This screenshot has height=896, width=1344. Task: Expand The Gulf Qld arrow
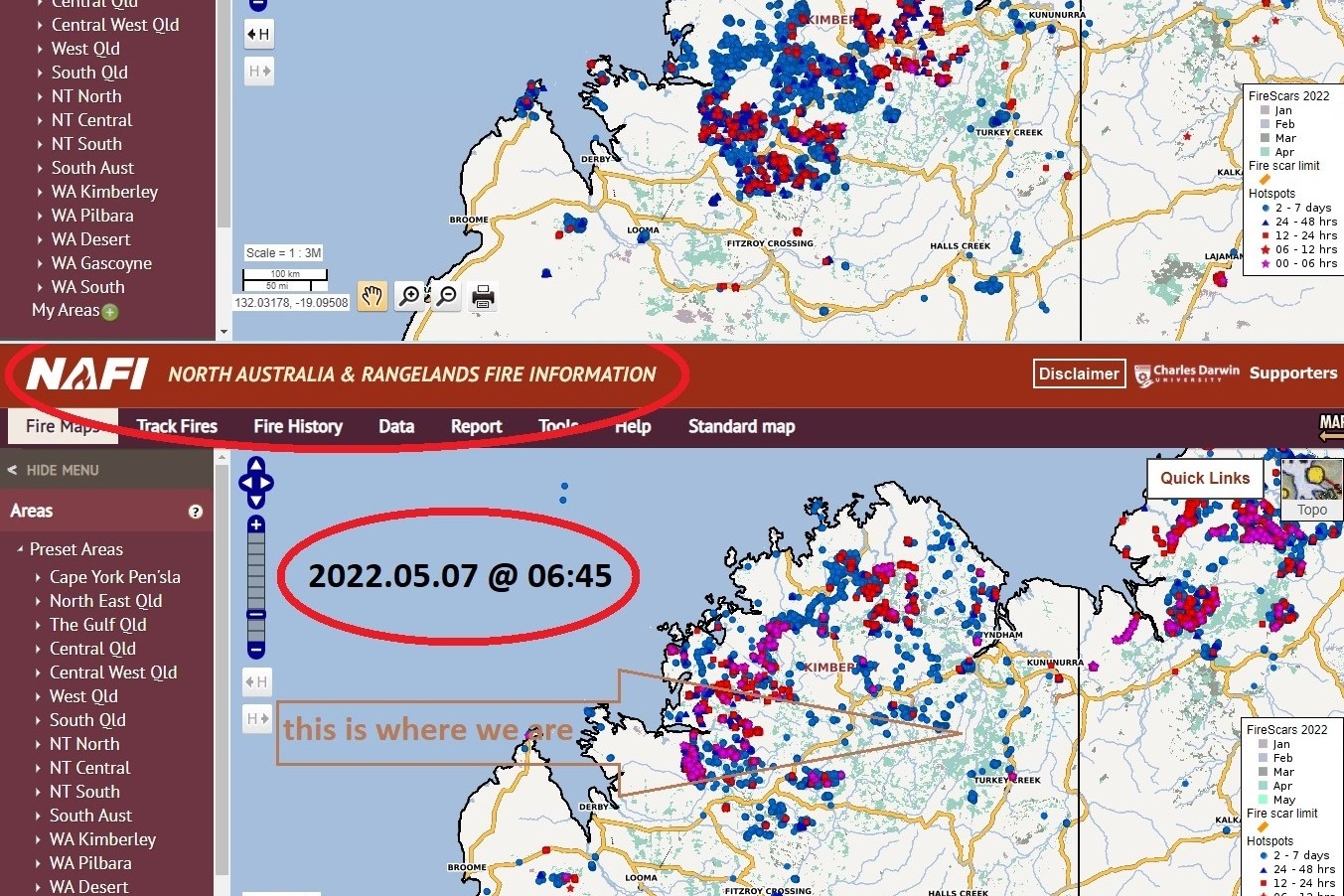pyautogui.click(x=39, y=625)
